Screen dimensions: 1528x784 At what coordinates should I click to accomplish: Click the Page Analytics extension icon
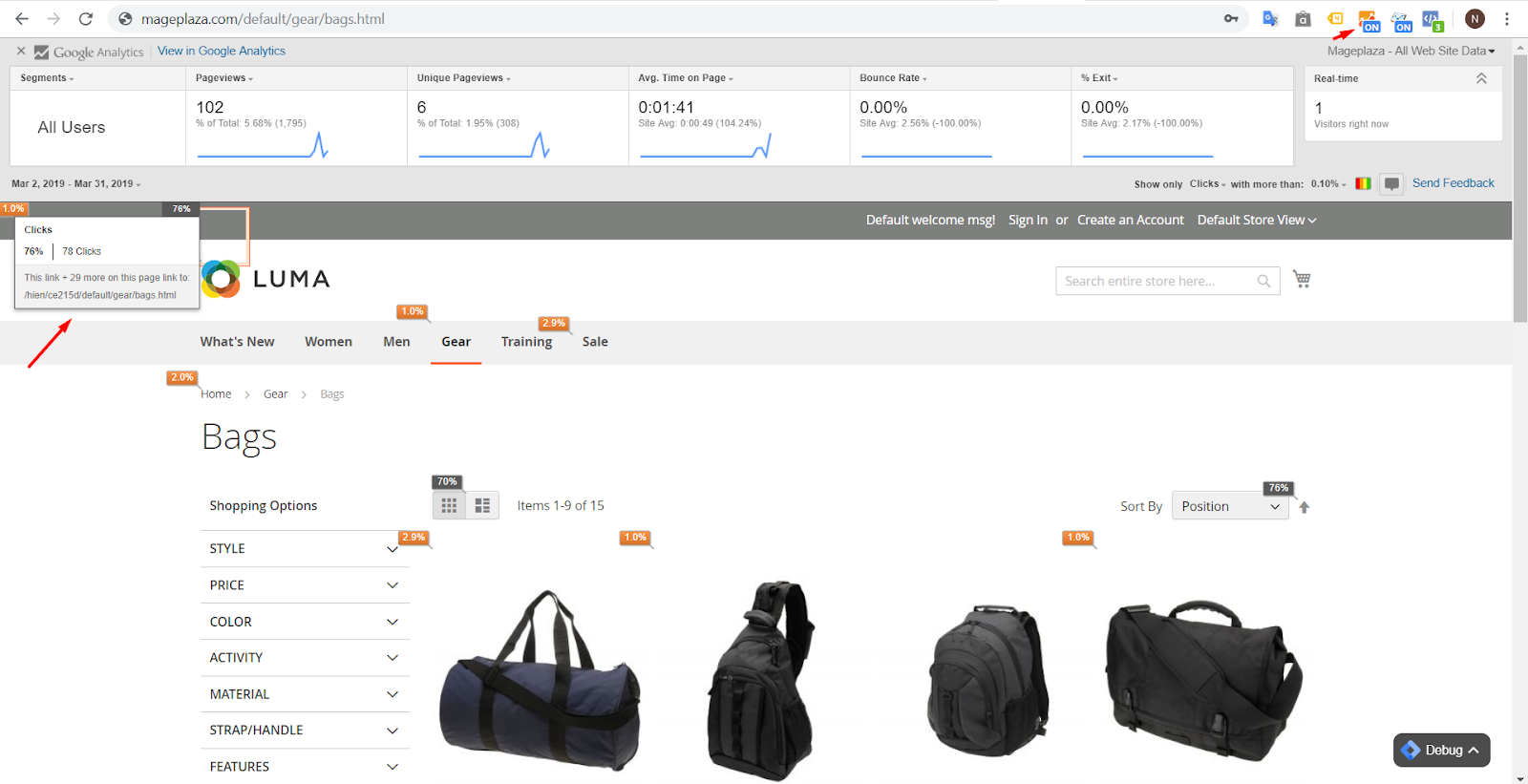[x=1368, y=20]
